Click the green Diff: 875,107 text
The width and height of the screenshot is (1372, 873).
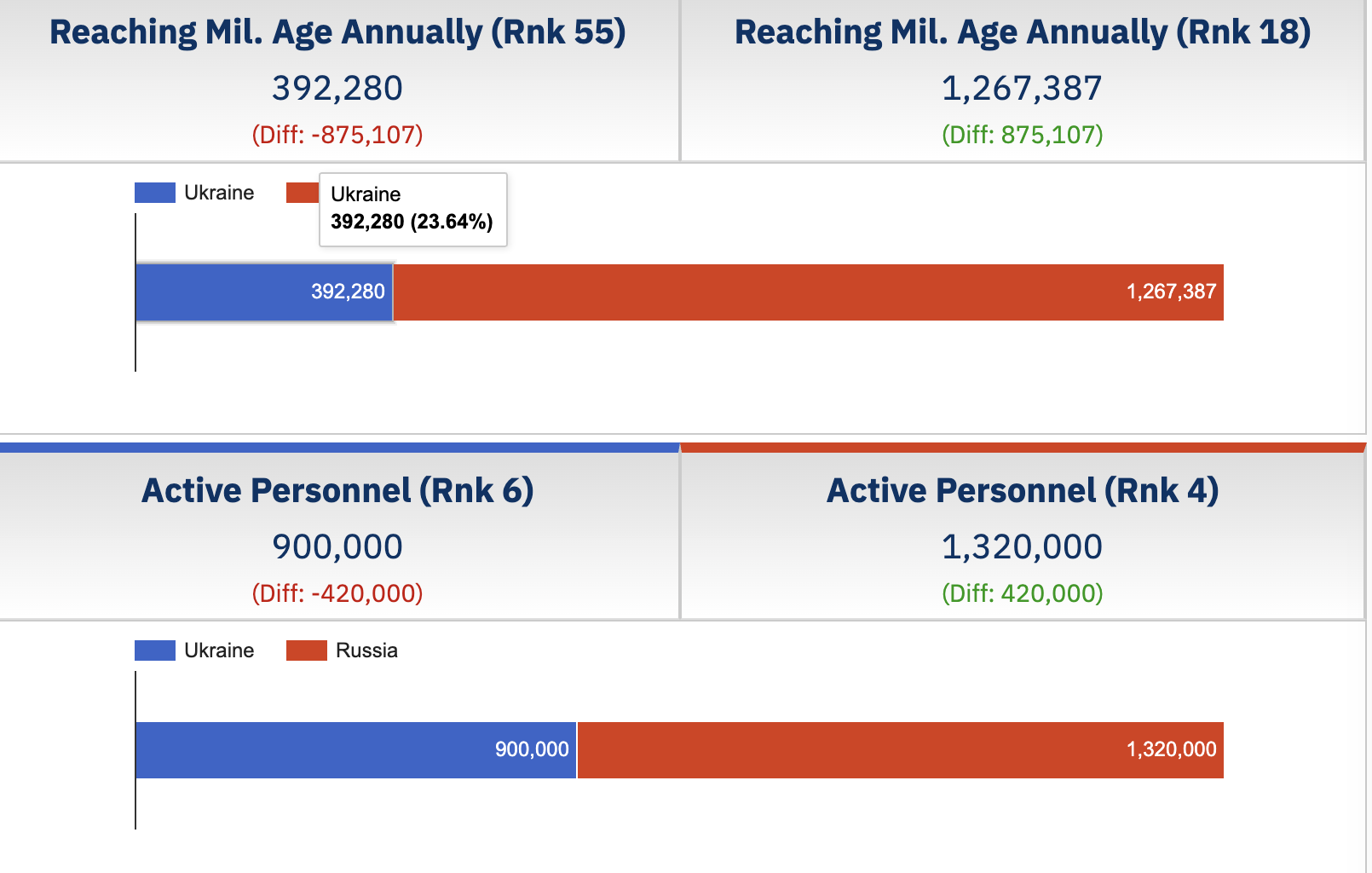(1023, 135)
